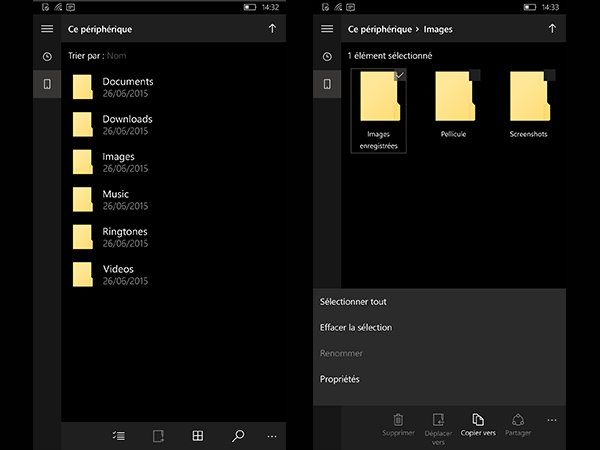
Task: Check the Pellicule folder checkbox
Action: (x=475, y=76)
